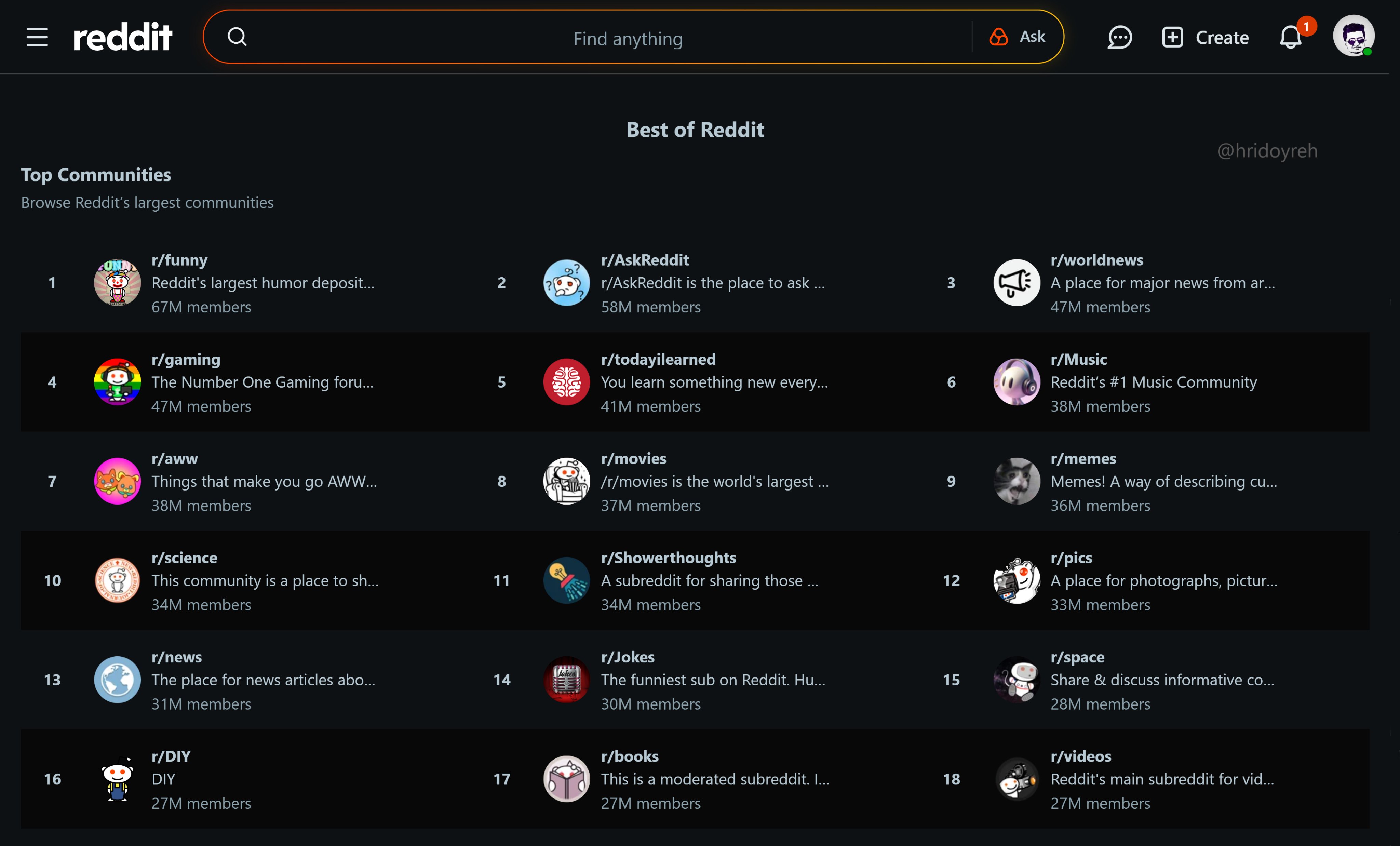Screen dimensions: 1400x846
Task: Click the r/news globe icon
Action: [117, 680]
